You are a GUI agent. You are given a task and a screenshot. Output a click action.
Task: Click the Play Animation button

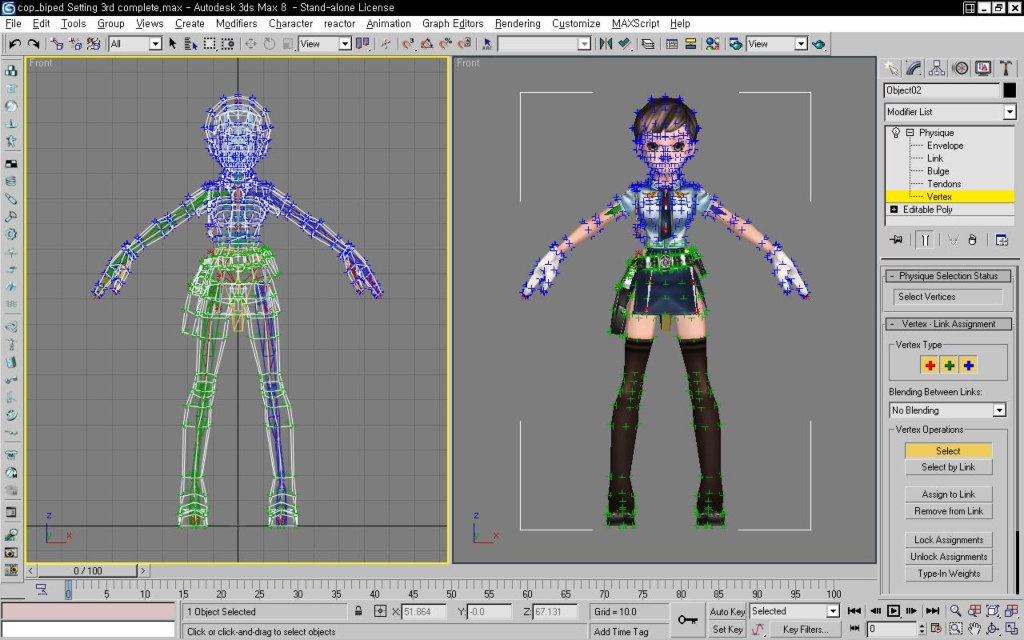[893, 611]
